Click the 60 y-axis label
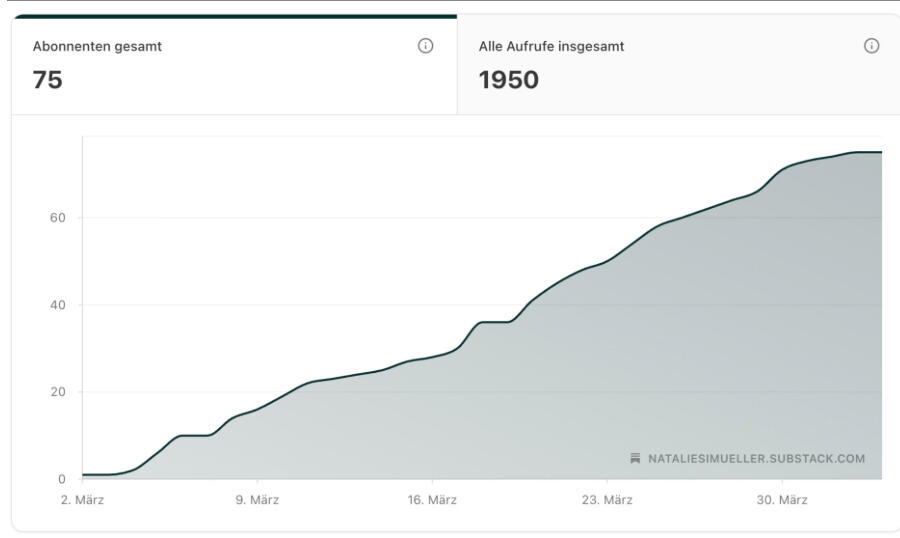900x538 pixels. (57, 218)
